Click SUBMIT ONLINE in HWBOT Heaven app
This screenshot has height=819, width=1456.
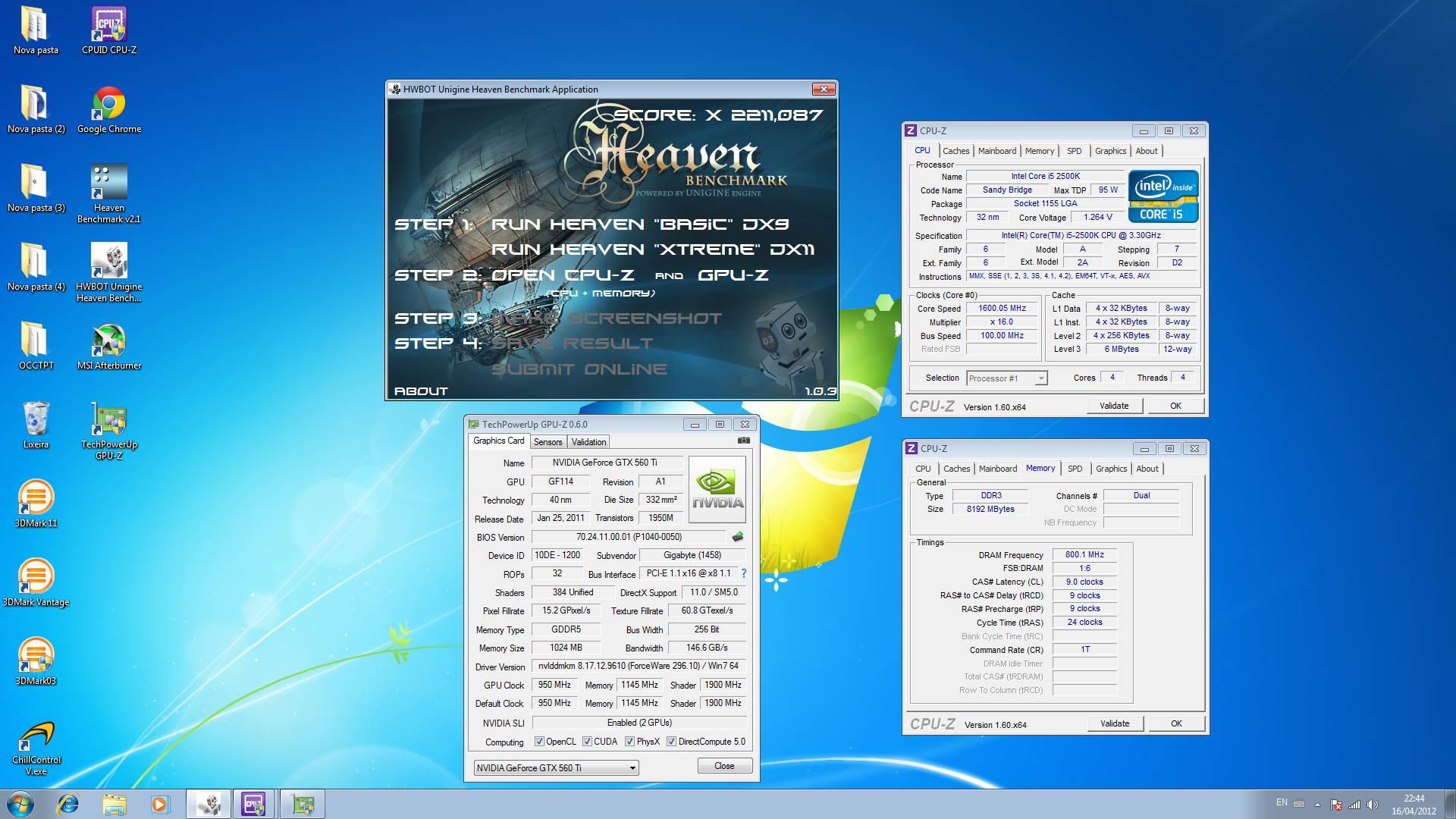tap(579, 369)
